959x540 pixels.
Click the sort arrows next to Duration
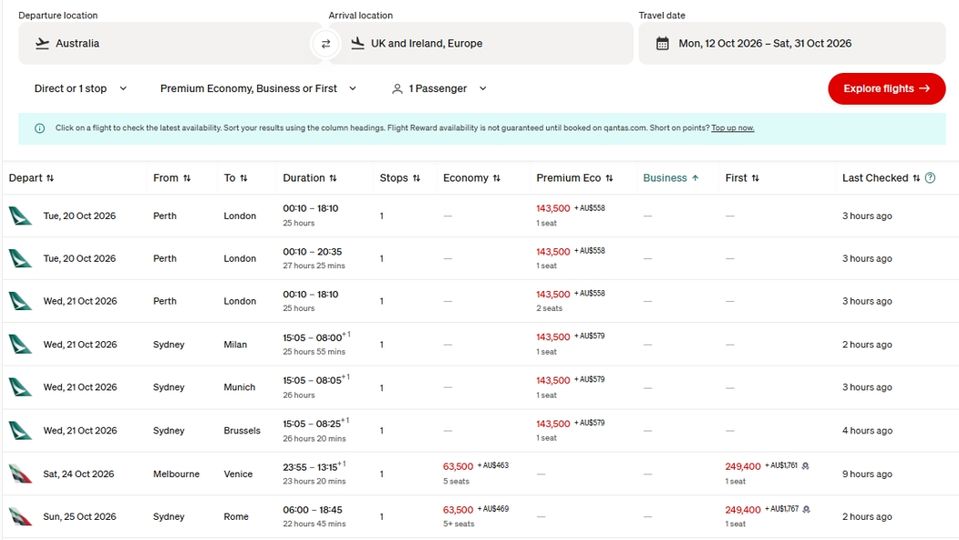point(333,178)
